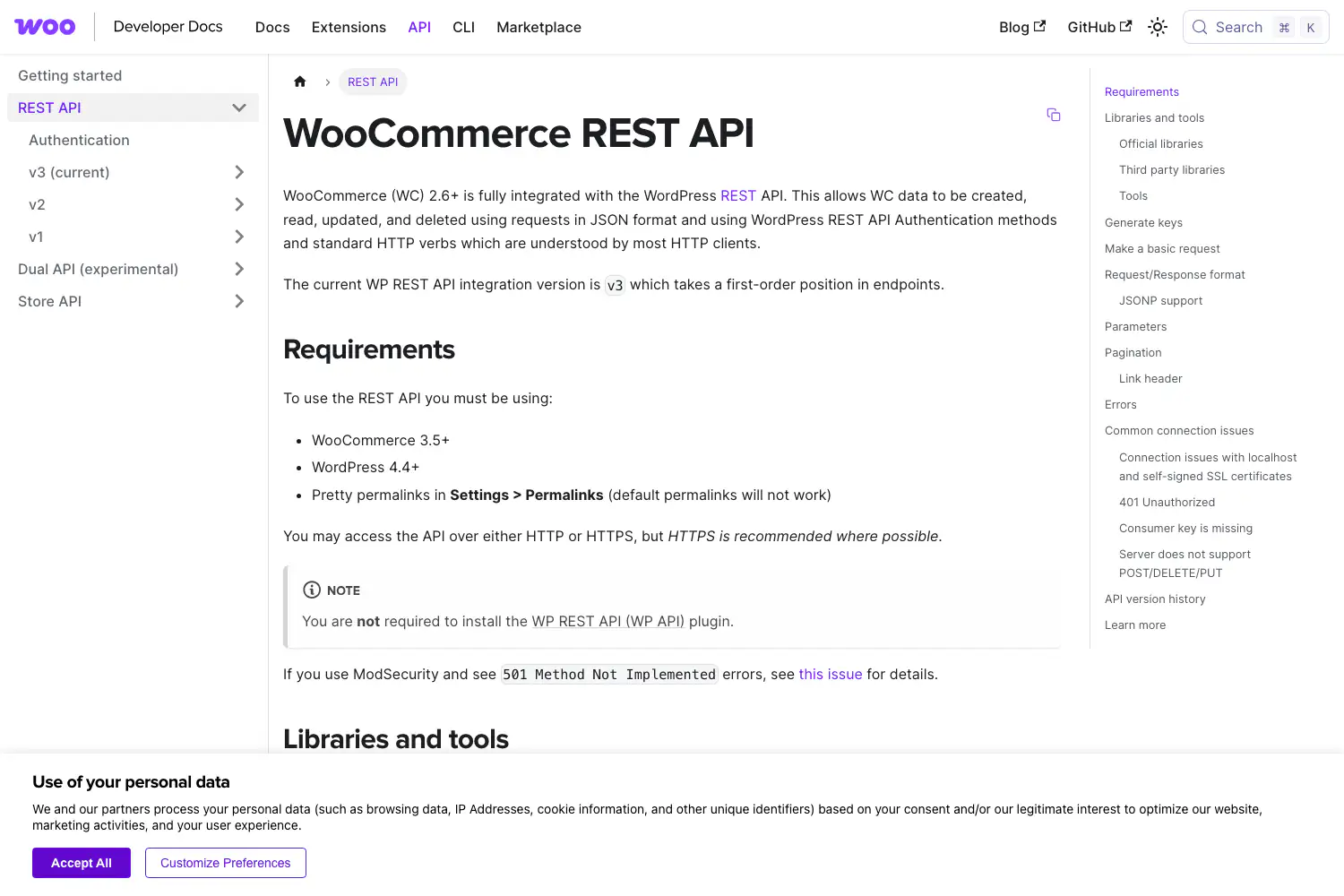Click the Woo logo

[45, 27]
